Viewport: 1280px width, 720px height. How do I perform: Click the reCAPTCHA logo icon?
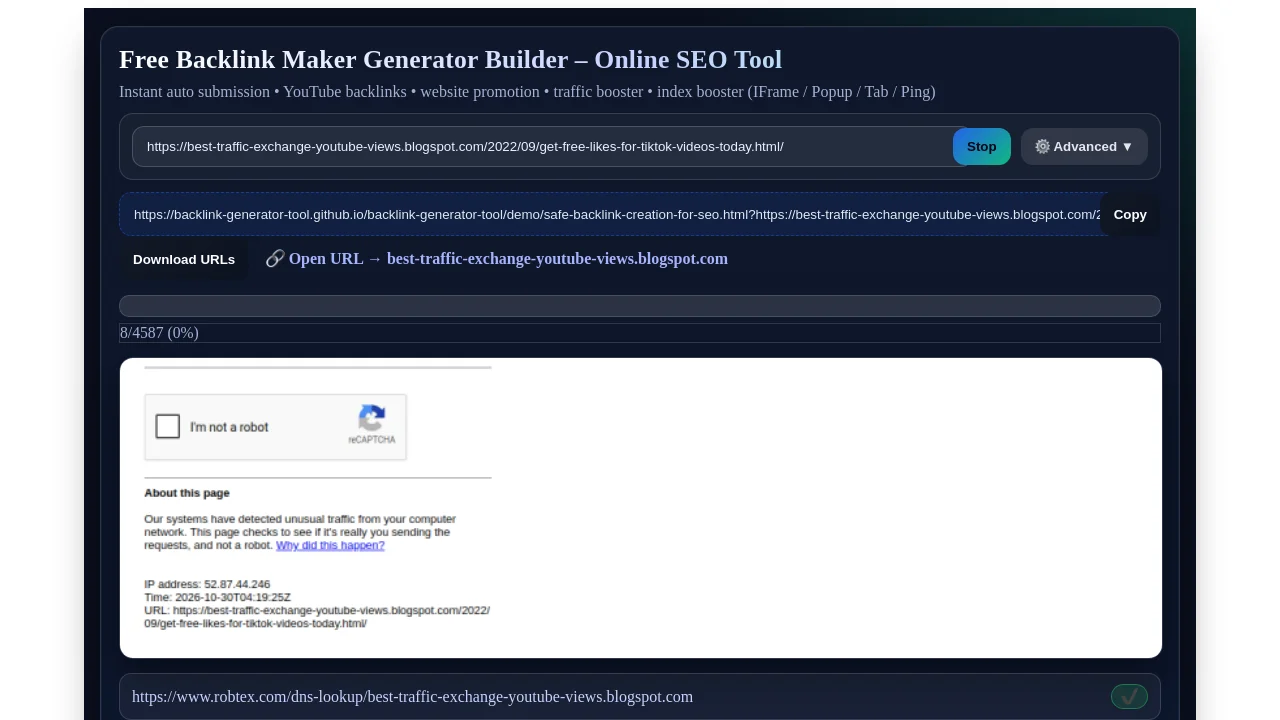[372, 418]
